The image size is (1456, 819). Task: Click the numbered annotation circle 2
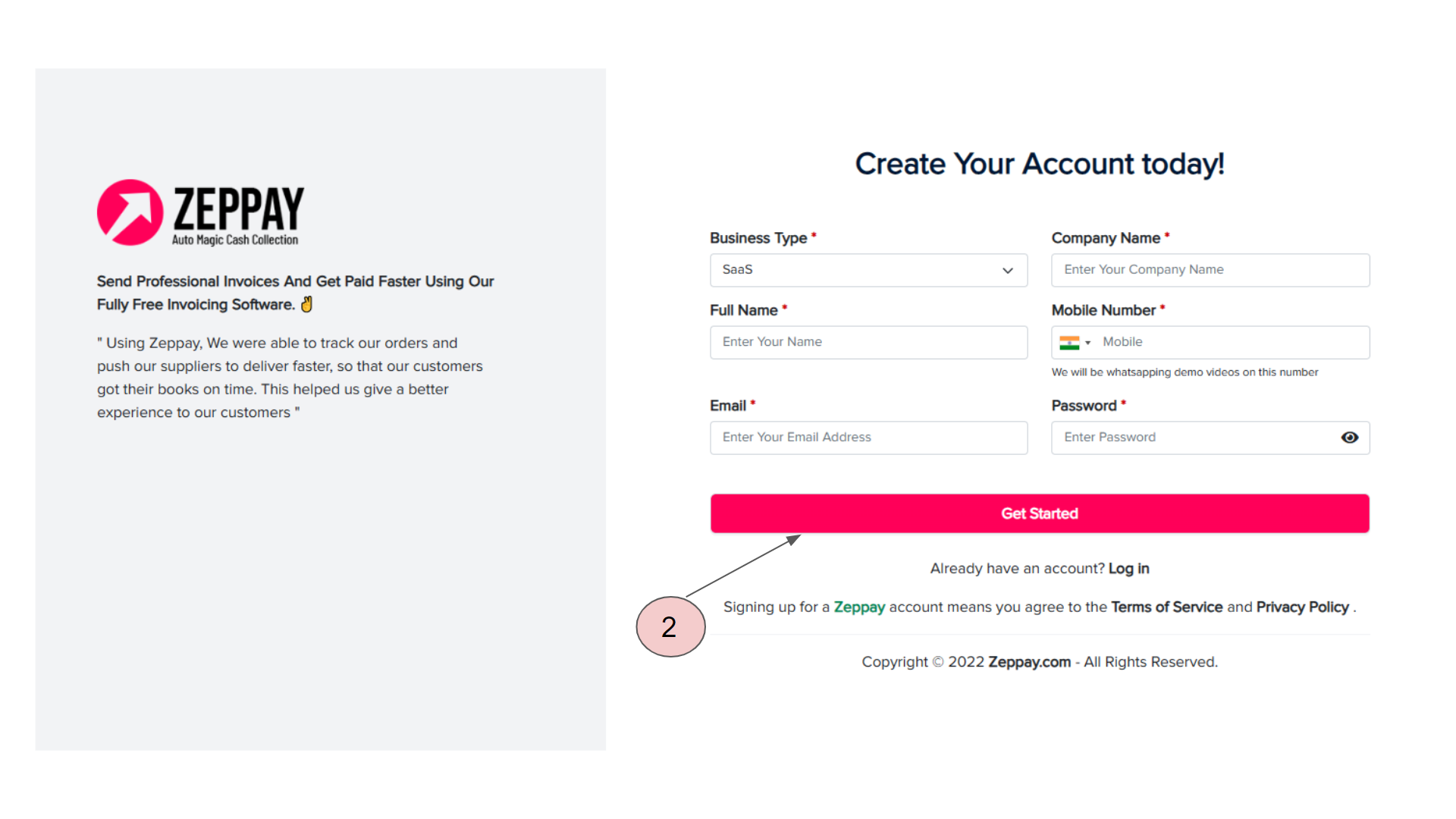670,626
